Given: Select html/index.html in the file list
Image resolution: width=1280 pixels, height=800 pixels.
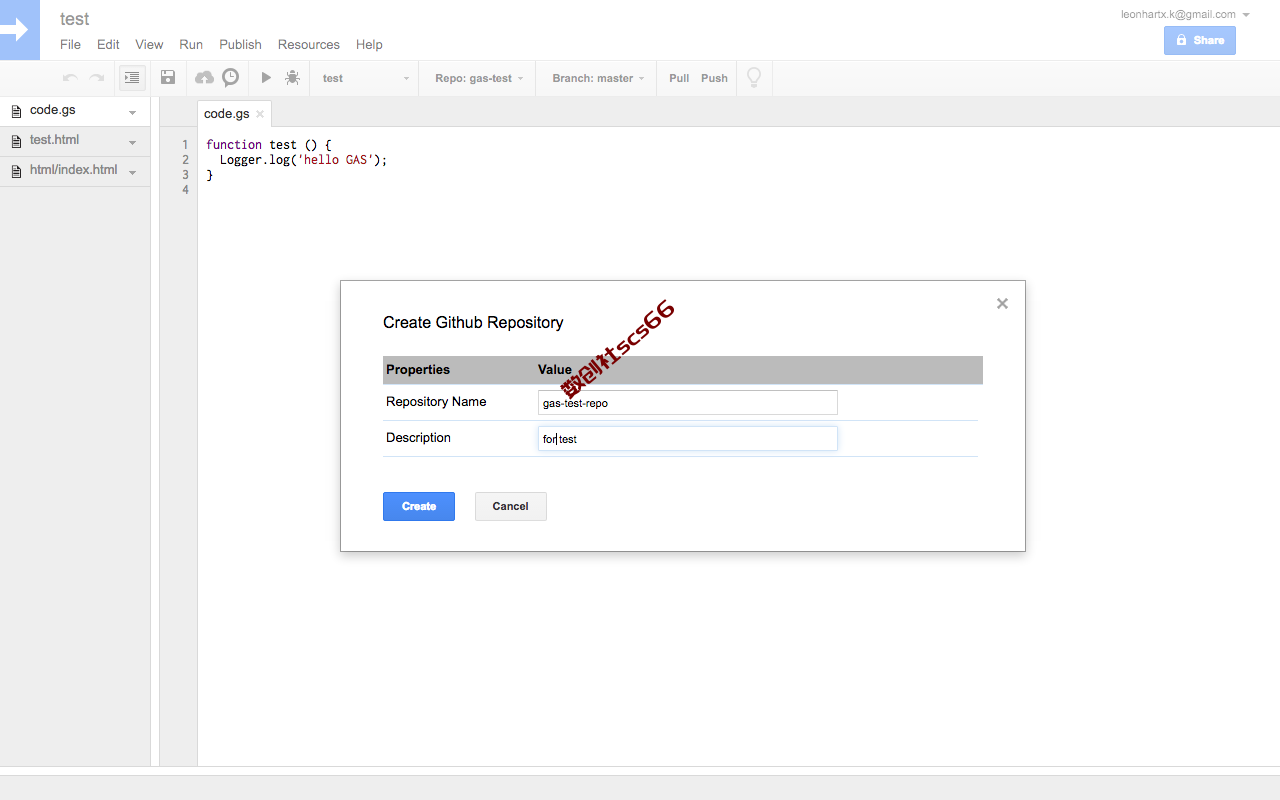Looking at the screenshot, I should tap(75, 171).
